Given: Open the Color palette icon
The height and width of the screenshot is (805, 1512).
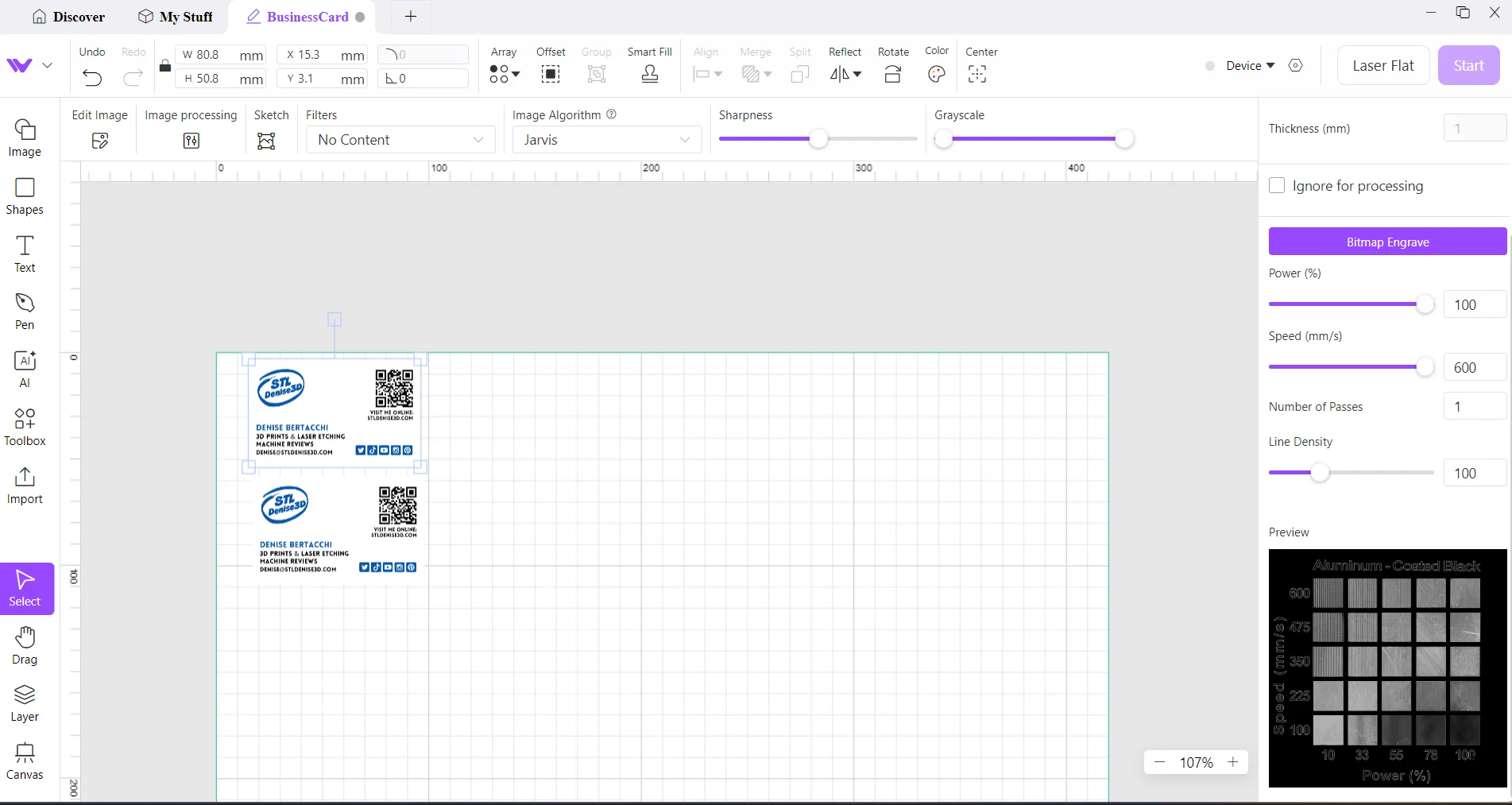Looking at the screenshot, I should [x=937, y=75].
